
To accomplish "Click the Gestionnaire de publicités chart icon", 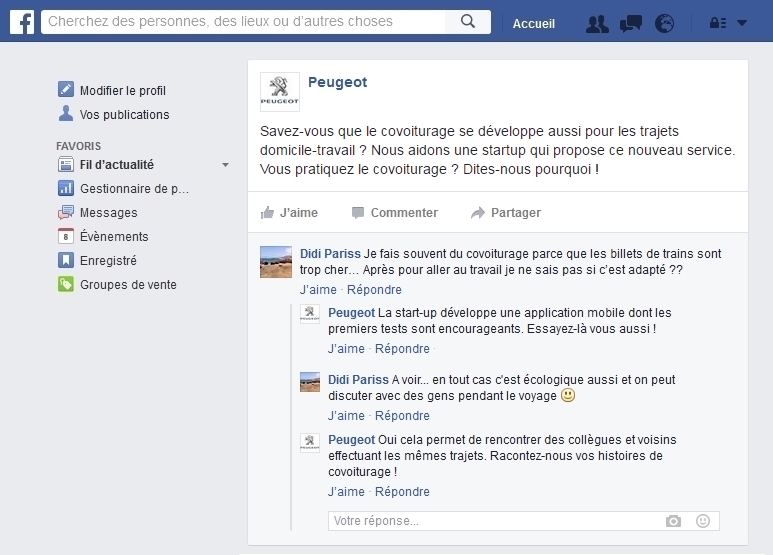I will (66, 188).
